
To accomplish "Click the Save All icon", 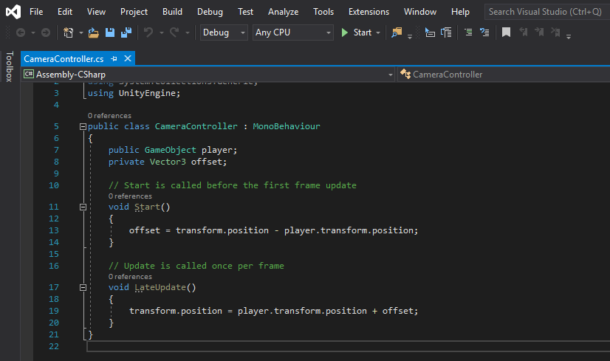I will (126, 33).
